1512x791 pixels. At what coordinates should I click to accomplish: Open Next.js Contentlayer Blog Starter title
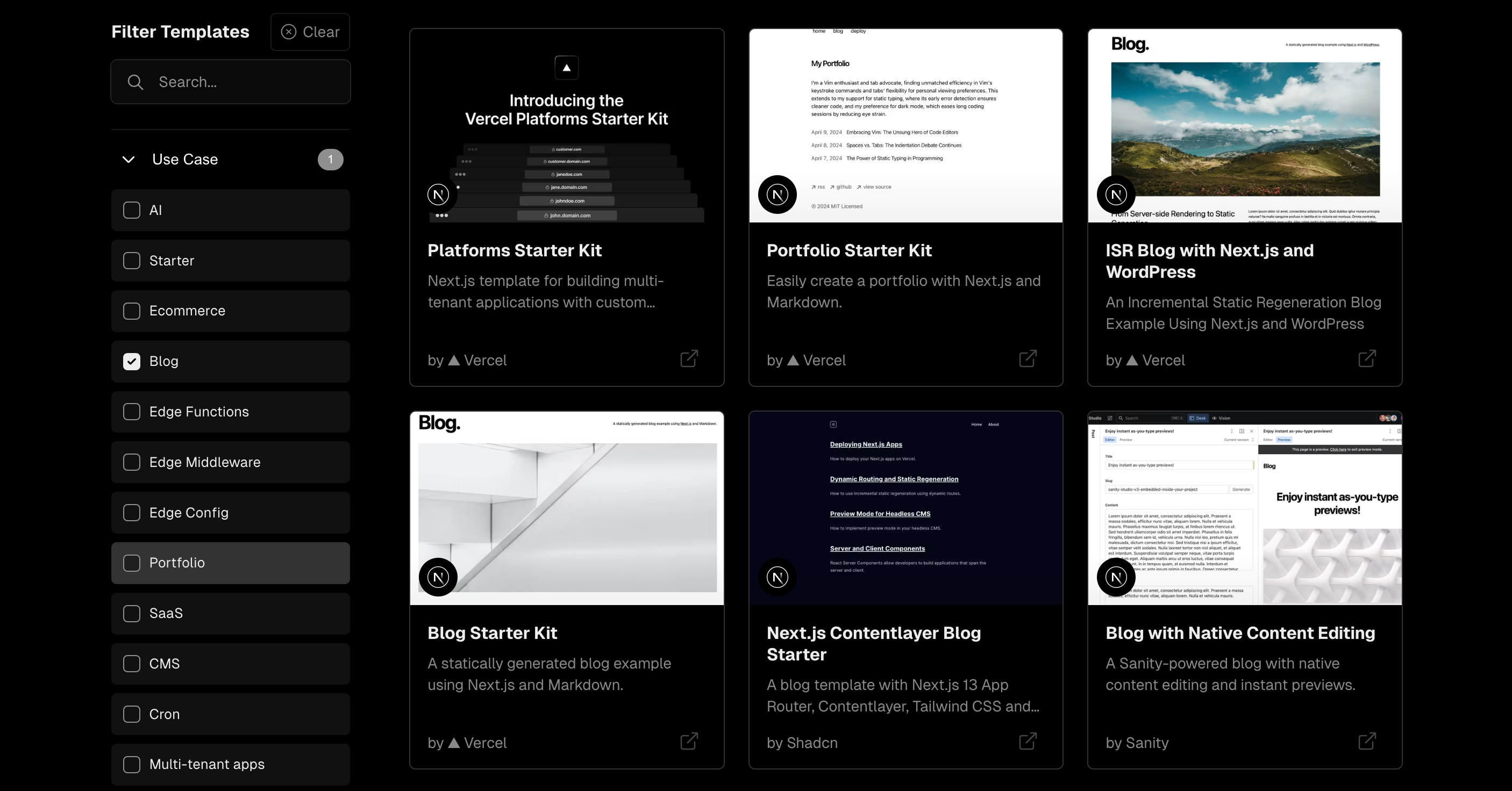[873, 644]
